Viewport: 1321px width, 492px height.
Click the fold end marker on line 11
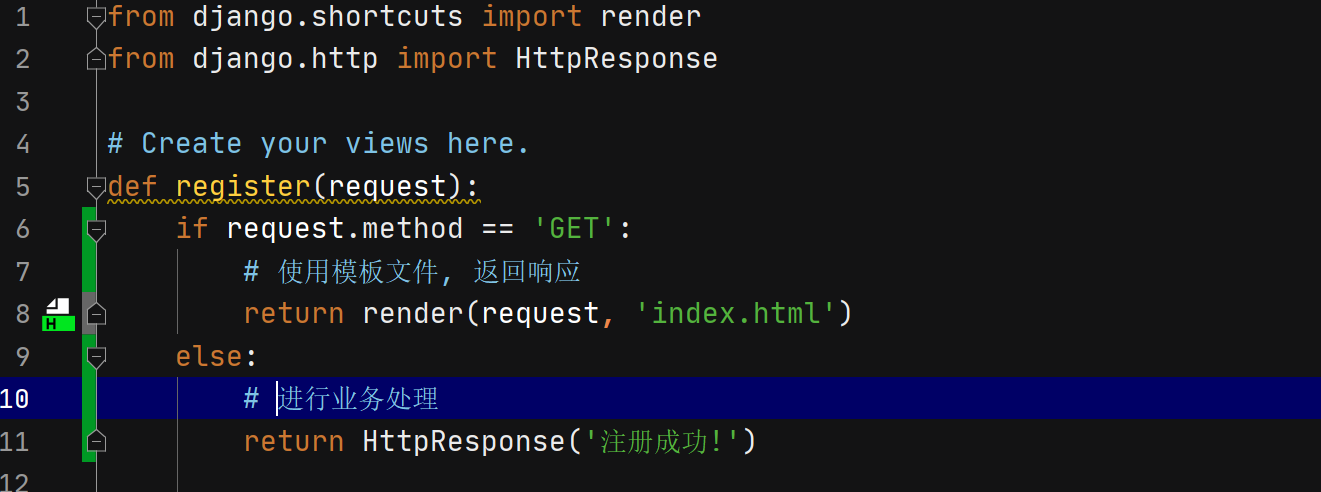(96, 441)
